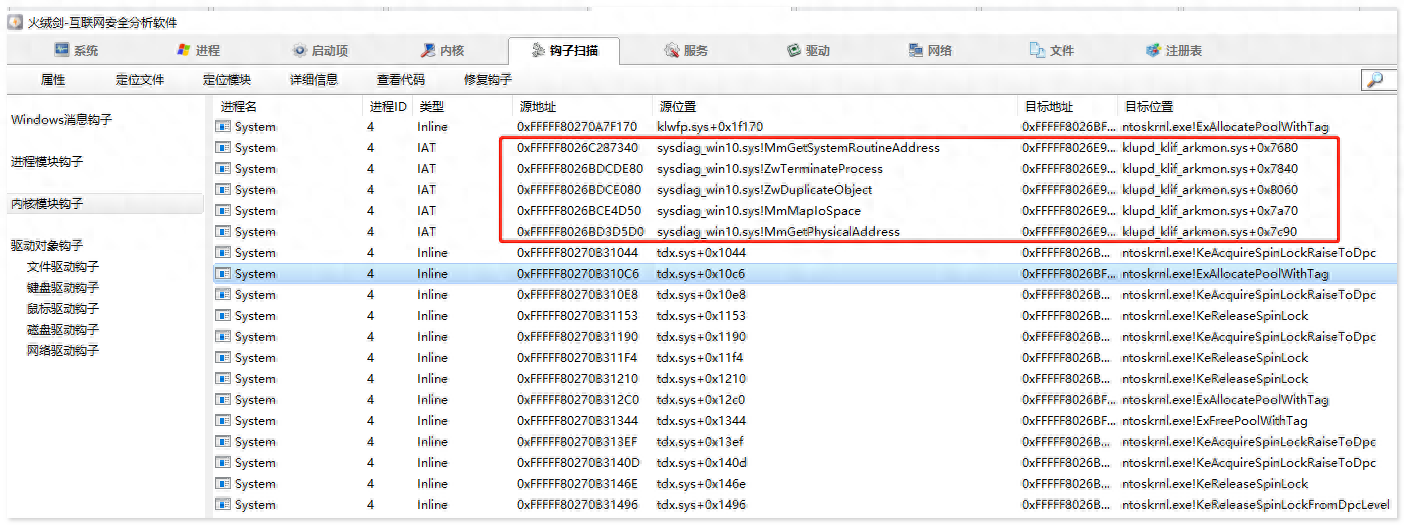Select sysdiag_win10.sys!ZwTerminateProcess entry

(770, 169)
